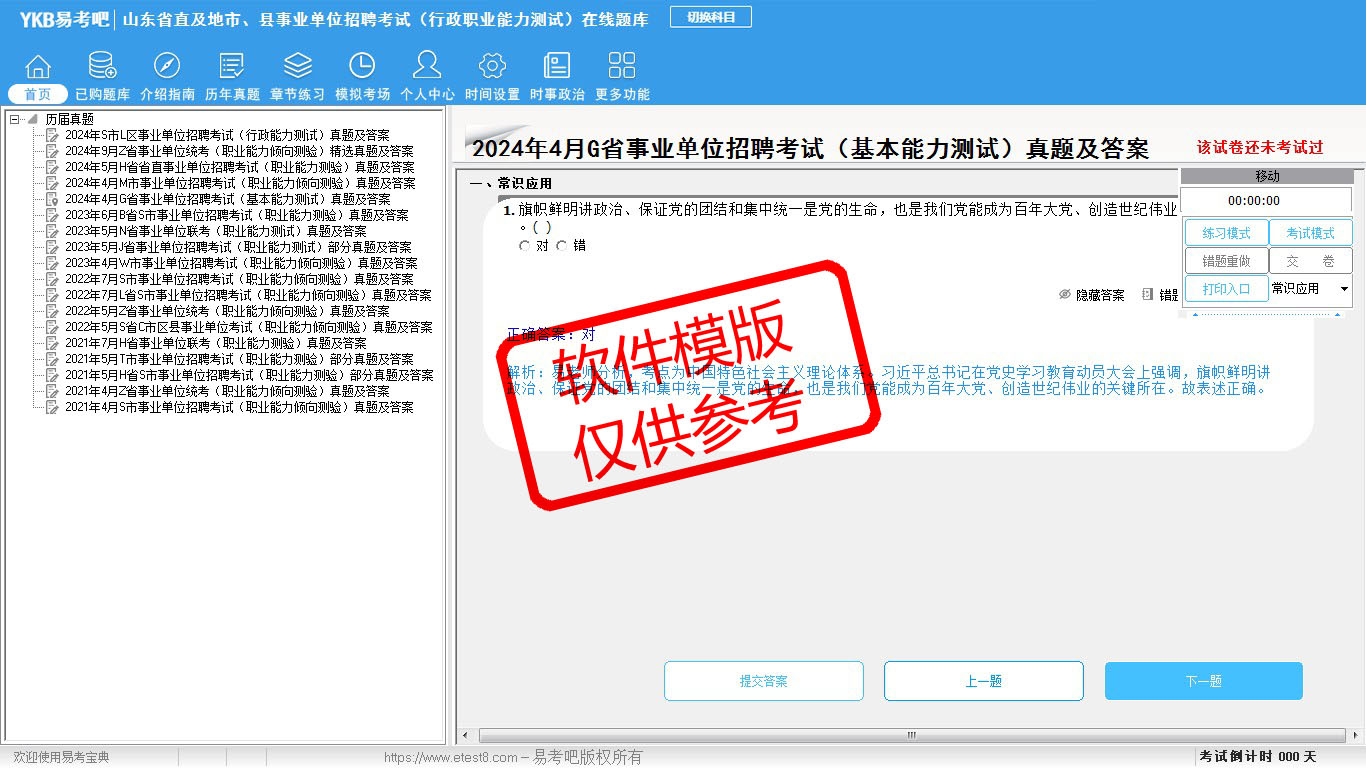Open 历年真题 past papers icon

tap(232, 67)
